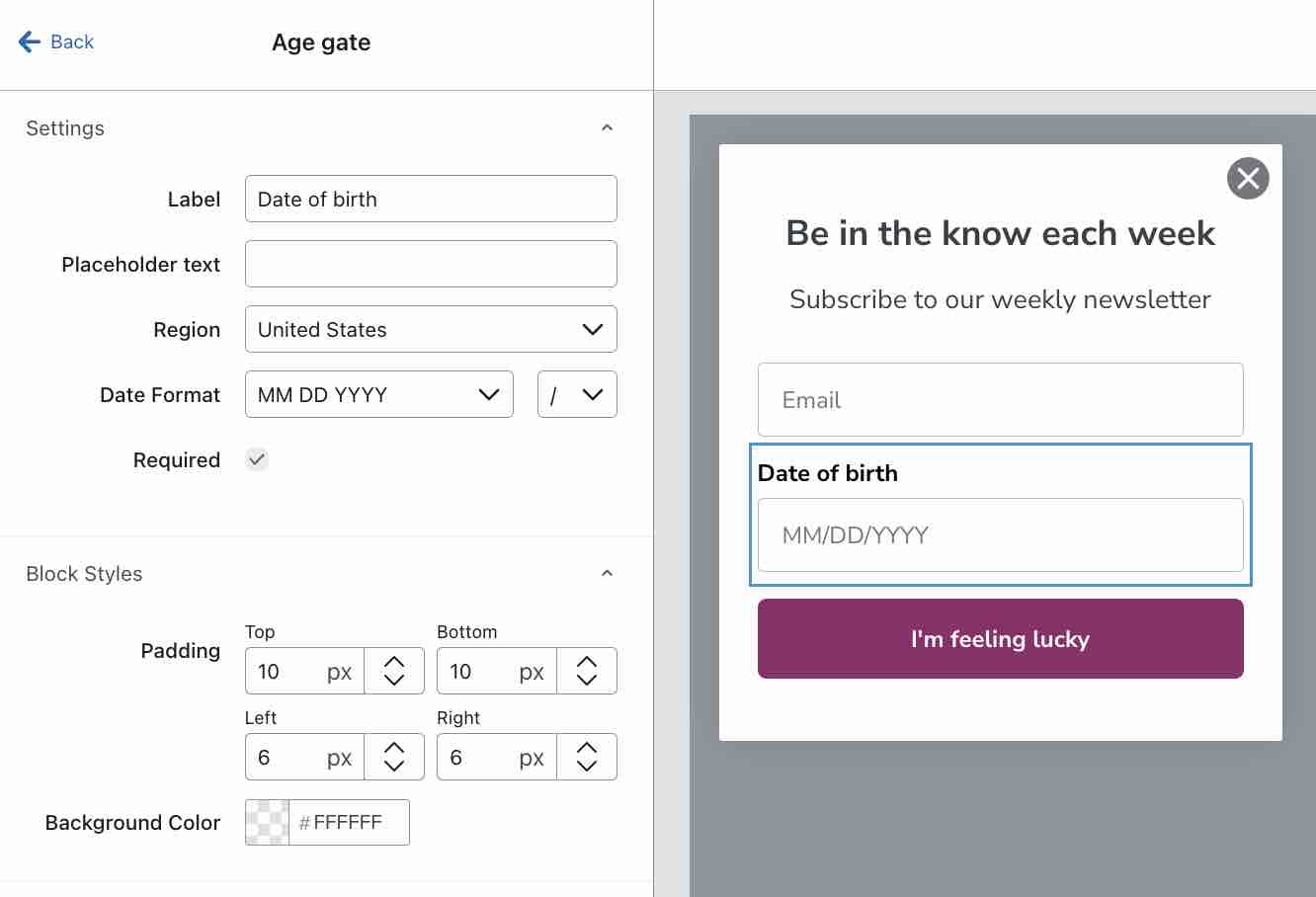Viewport: 1316px width, 897px height.
Task: Collapse the Settings section chevron
Action: tap(607, 127)
